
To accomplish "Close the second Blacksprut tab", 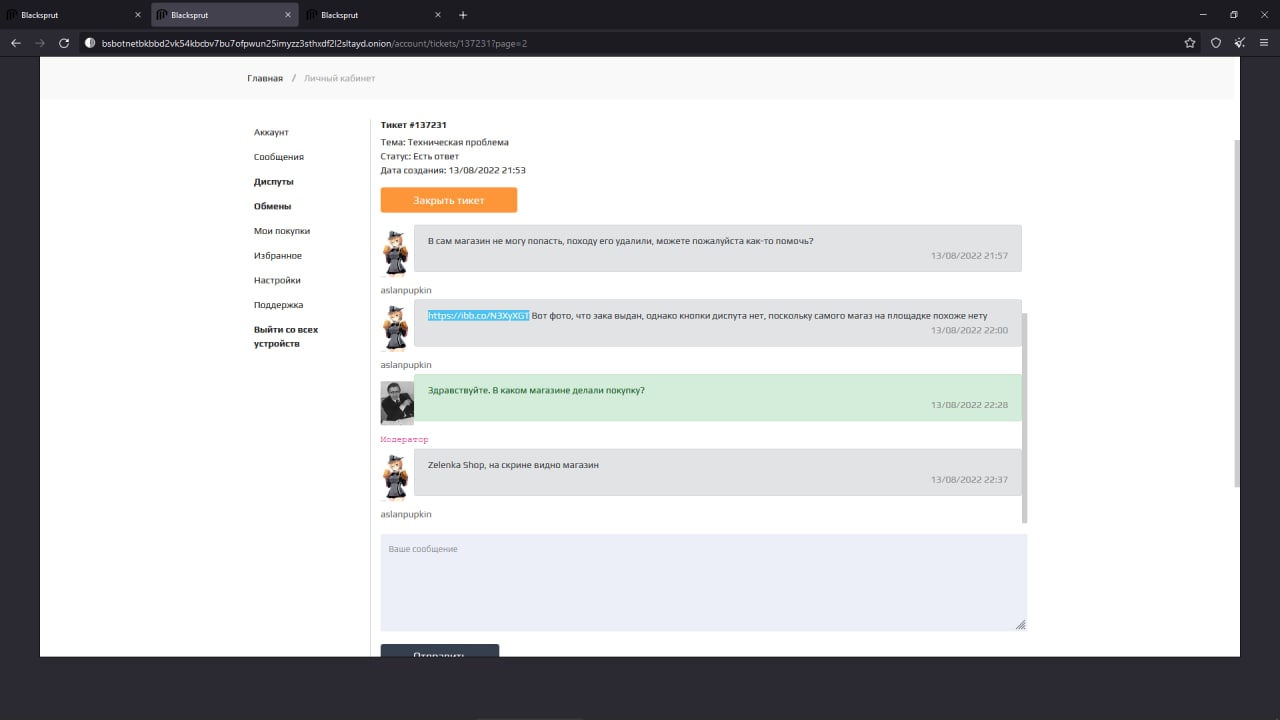I will [x=288, y=15].
